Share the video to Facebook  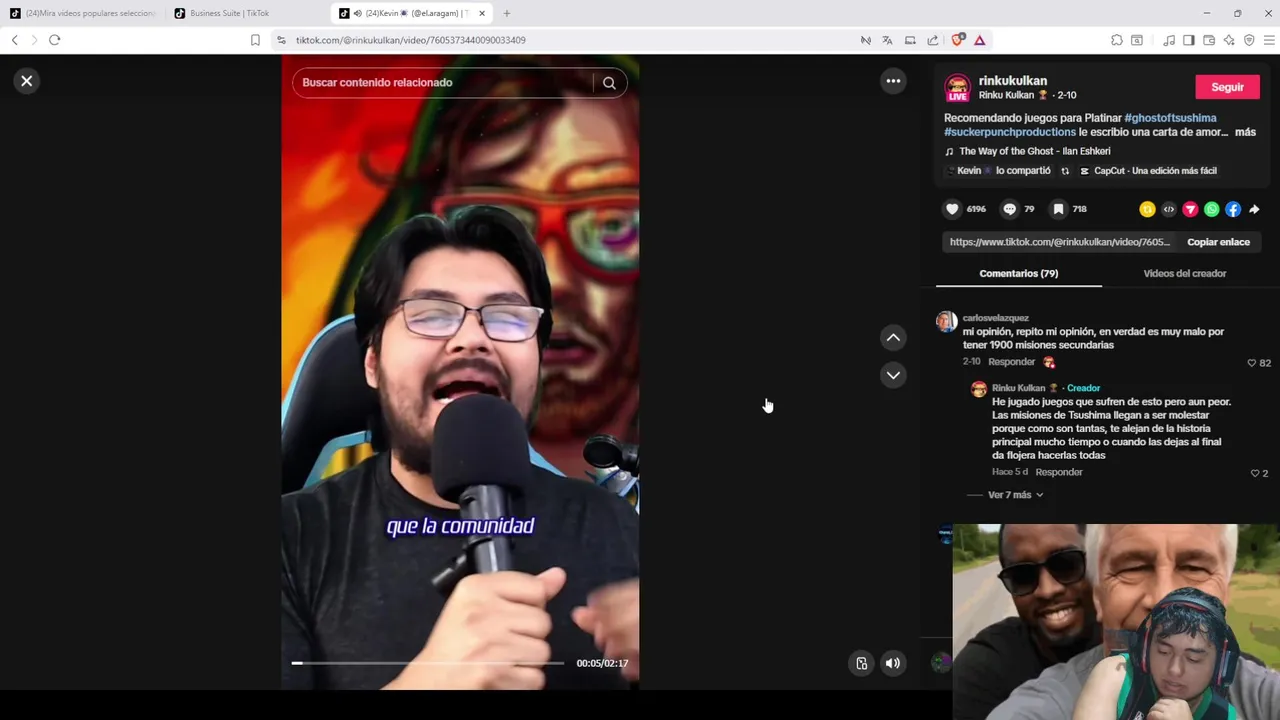(x=1233, y=209)
